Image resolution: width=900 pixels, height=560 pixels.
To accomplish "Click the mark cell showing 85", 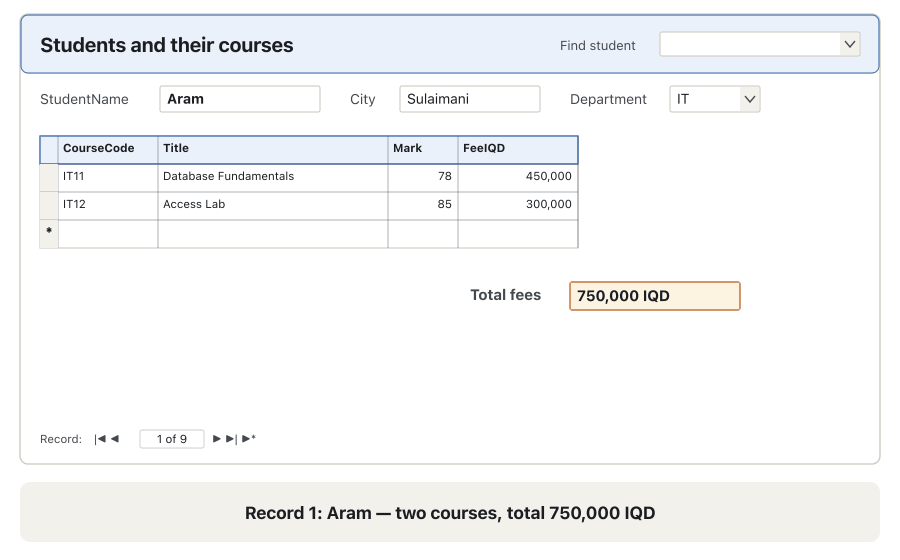I will [423, 206].
